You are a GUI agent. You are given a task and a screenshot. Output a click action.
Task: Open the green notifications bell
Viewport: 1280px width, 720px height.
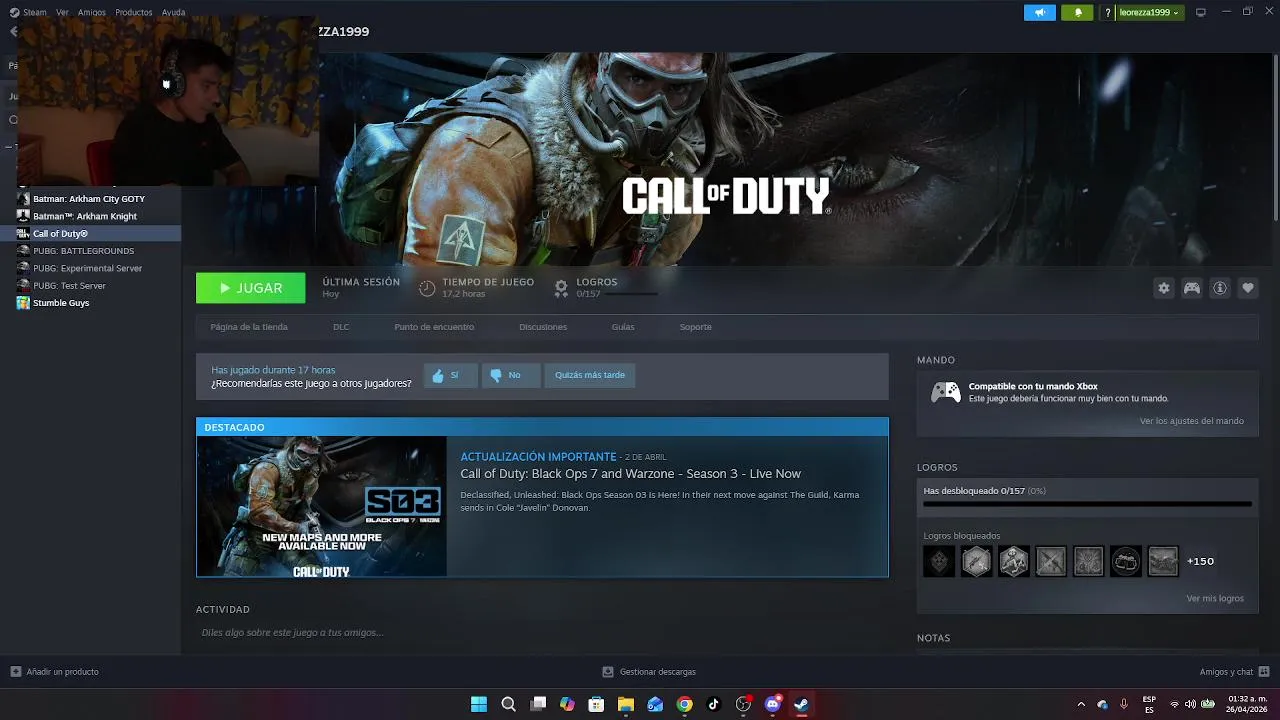[x=1078, y=12]
